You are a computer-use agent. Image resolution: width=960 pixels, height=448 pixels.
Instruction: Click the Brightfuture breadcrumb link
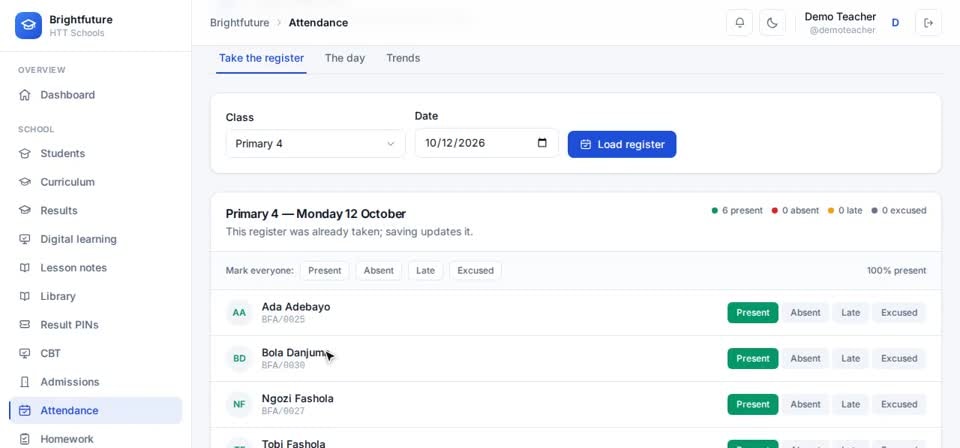click(239, 23)
